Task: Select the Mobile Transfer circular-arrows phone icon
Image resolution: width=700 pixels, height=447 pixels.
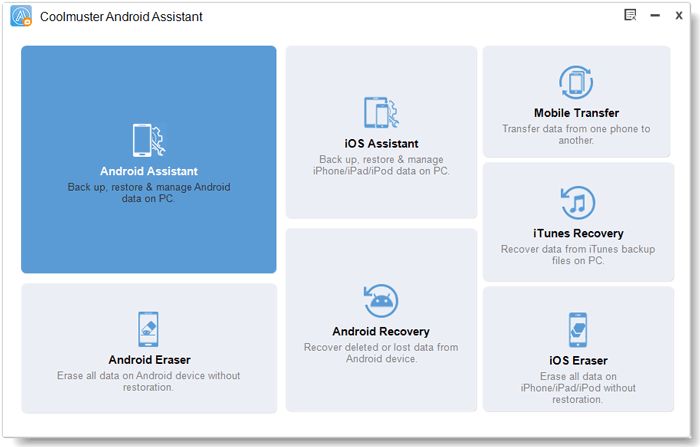Action: [x=576, y=84]
